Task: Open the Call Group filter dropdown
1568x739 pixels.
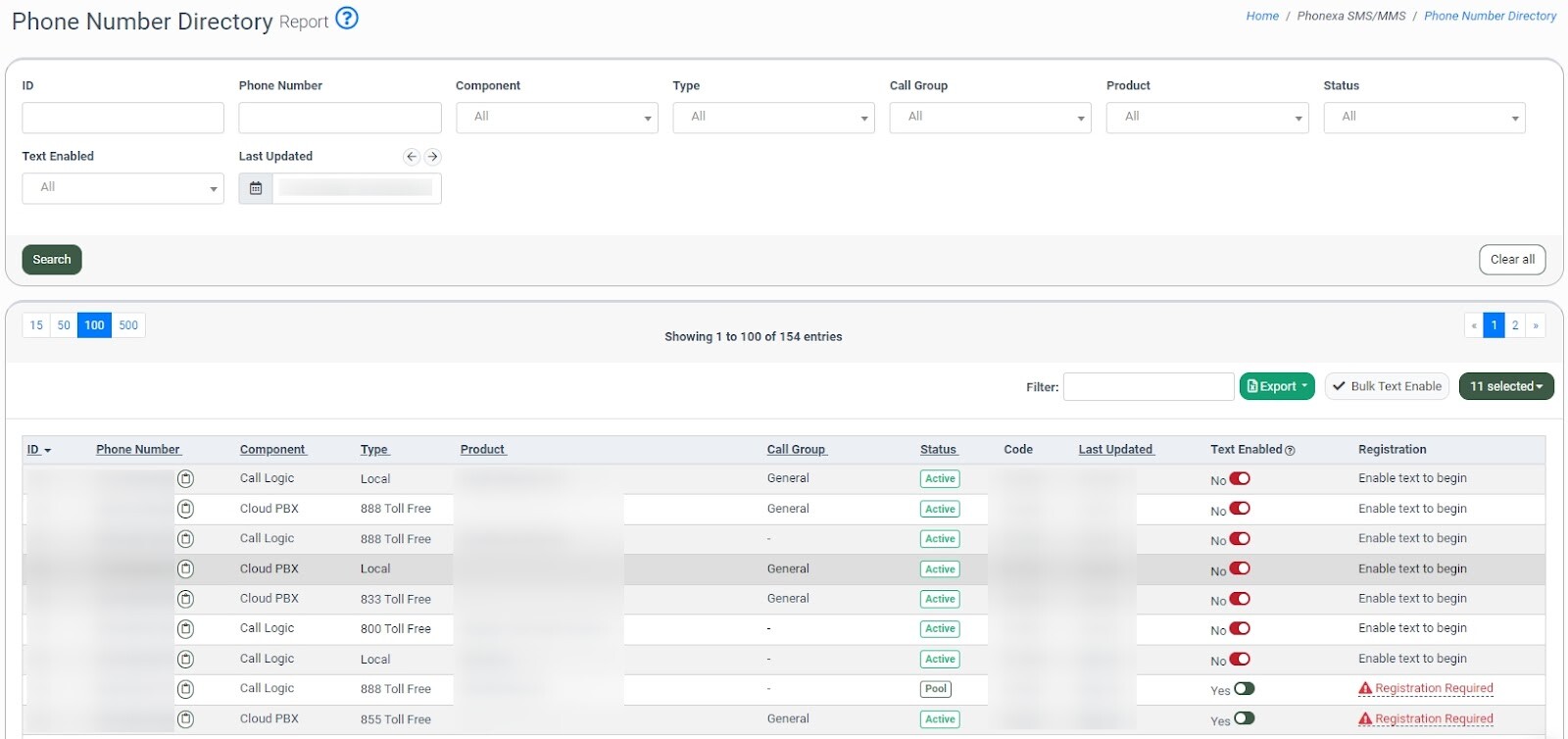Action: pyautogui.click(x=991, y=118)
